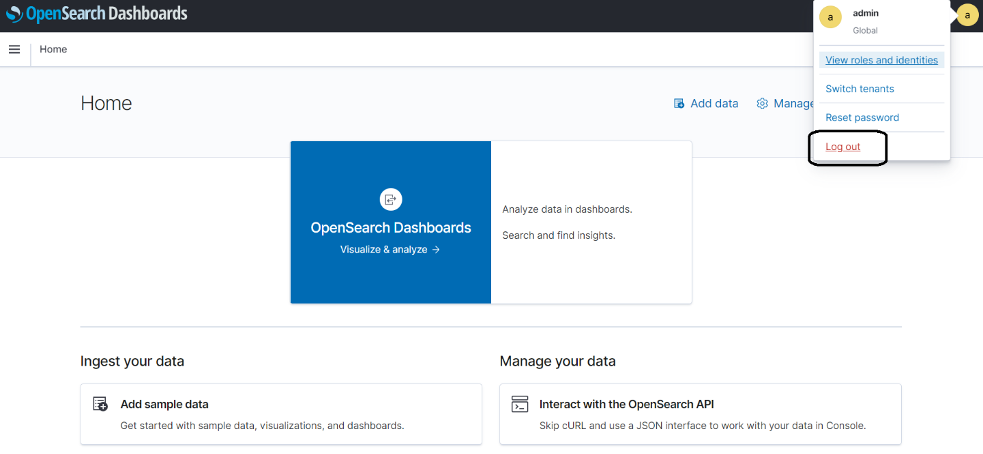Viewport: 983px width, 454px height.
Task: Click the admin username in popup
Action: (865, 13)
